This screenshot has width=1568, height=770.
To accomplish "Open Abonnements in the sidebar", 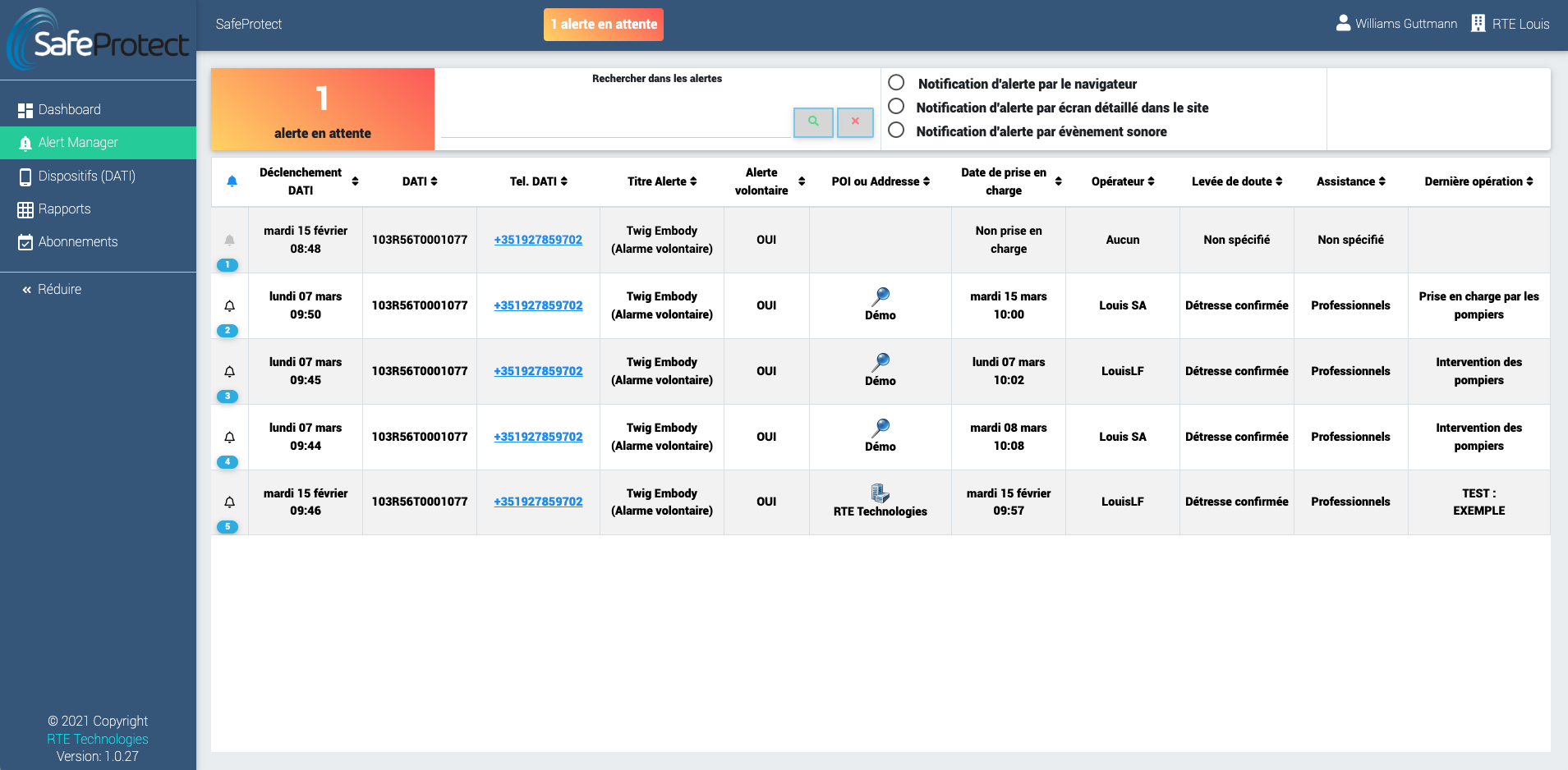I will [98, 241].
